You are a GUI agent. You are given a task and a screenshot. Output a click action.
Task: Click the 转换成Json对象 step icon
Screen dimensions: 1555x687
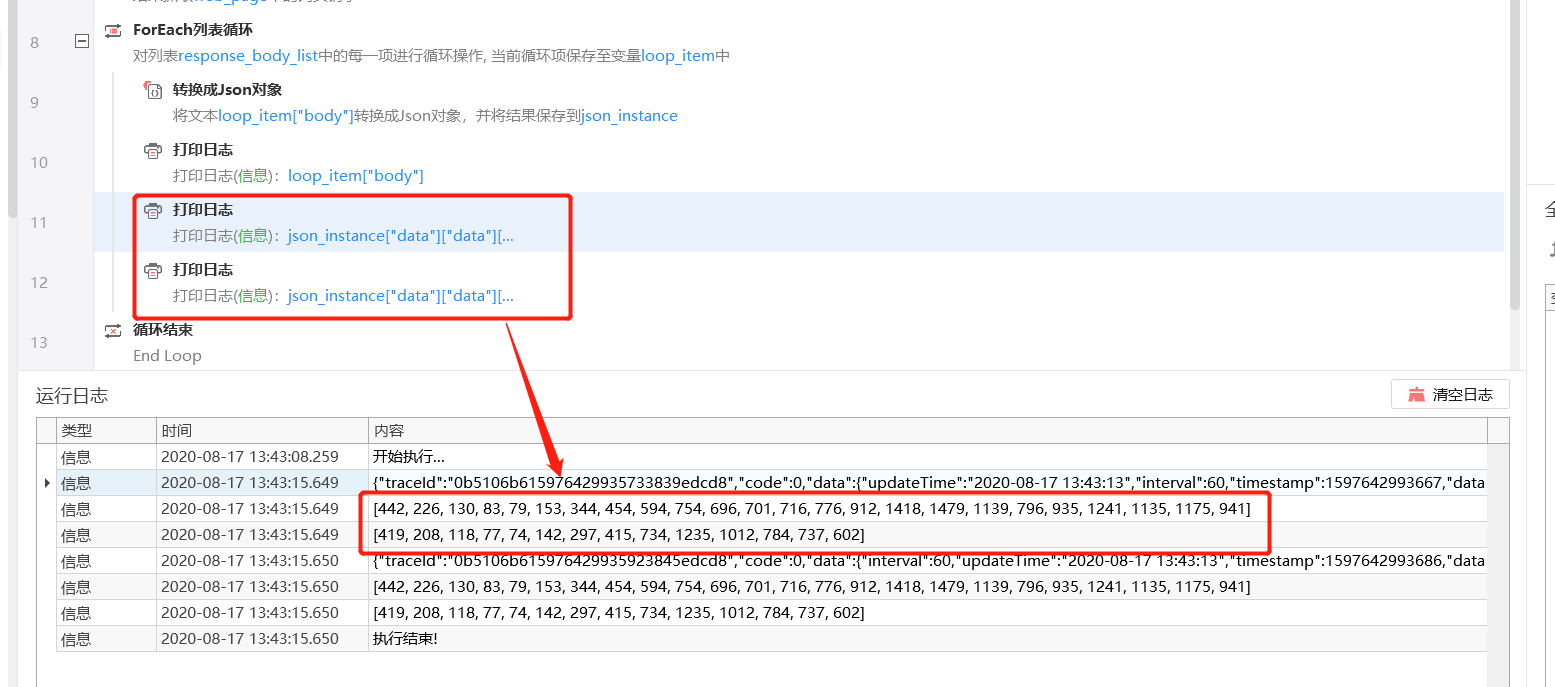click(153, 90)
